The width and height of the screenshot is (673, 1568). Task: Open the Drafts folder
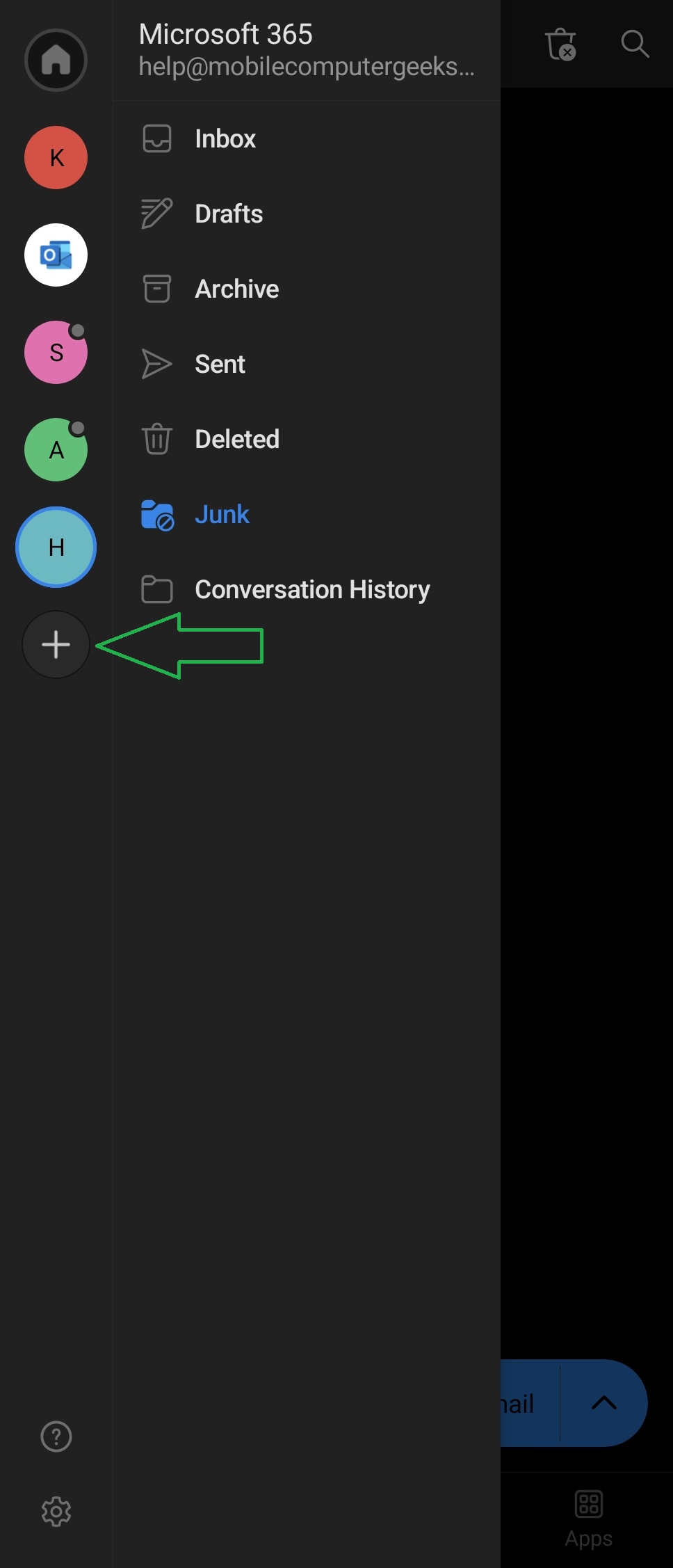click(228, 214)
